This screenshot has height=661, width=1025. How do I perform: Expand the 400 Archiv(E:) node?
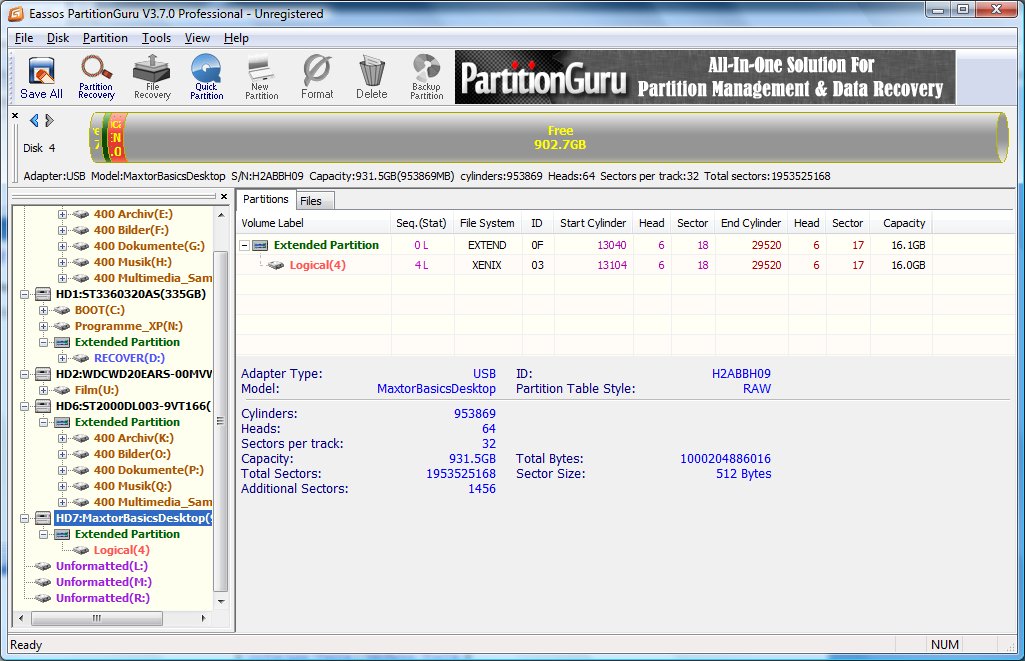pyautogui.click(x=62, y=214)
